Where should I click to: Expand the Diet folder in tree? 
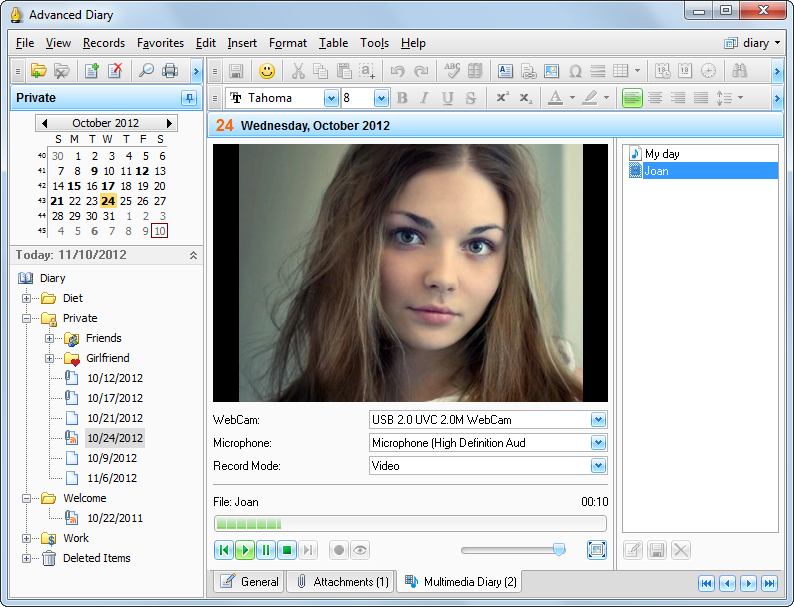point(27,298)
